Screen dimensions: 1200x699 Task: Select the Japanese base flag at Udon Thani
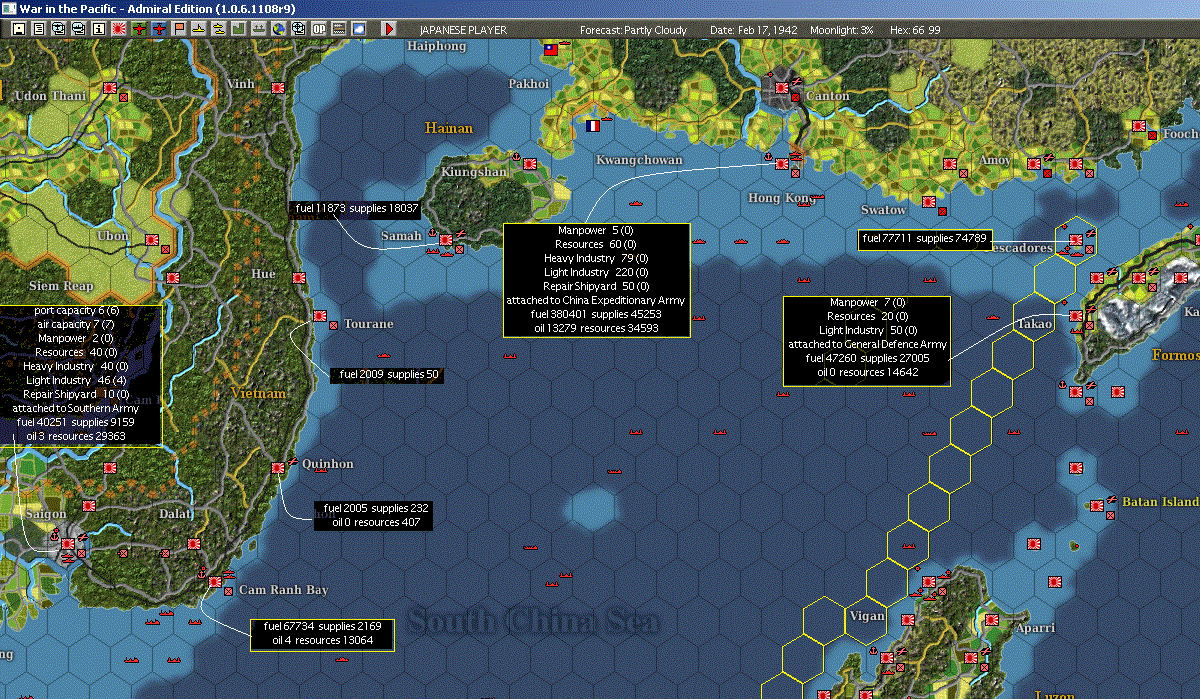coord(110,88)
